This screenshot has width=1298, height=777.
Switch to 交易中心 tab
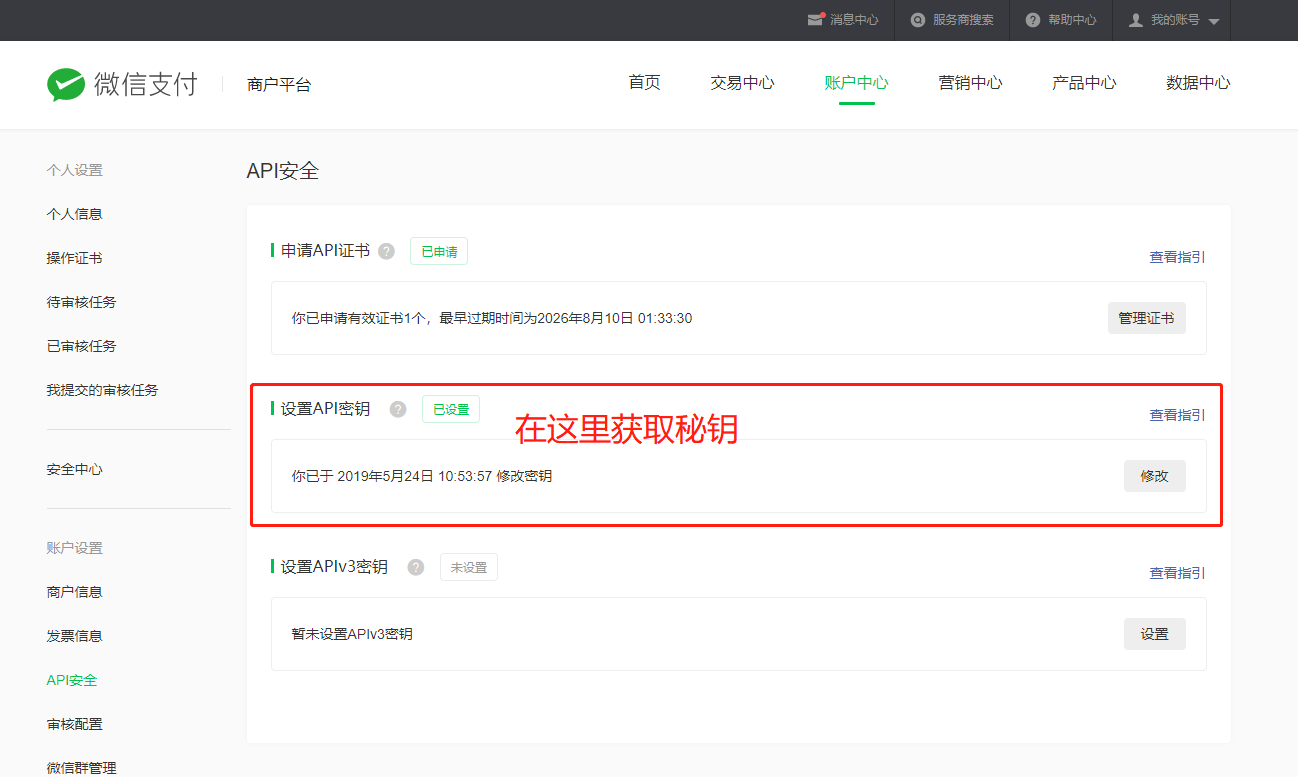coord(742,83)
